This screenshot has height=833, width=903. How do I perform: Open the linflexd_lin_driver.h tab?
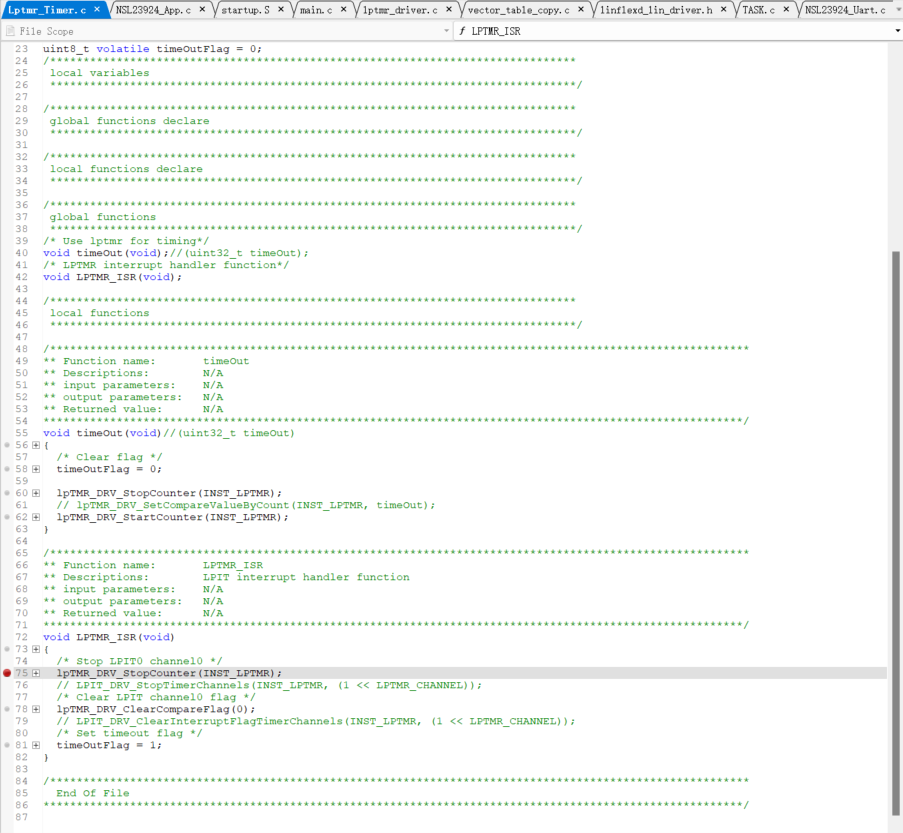coord(655,9)
